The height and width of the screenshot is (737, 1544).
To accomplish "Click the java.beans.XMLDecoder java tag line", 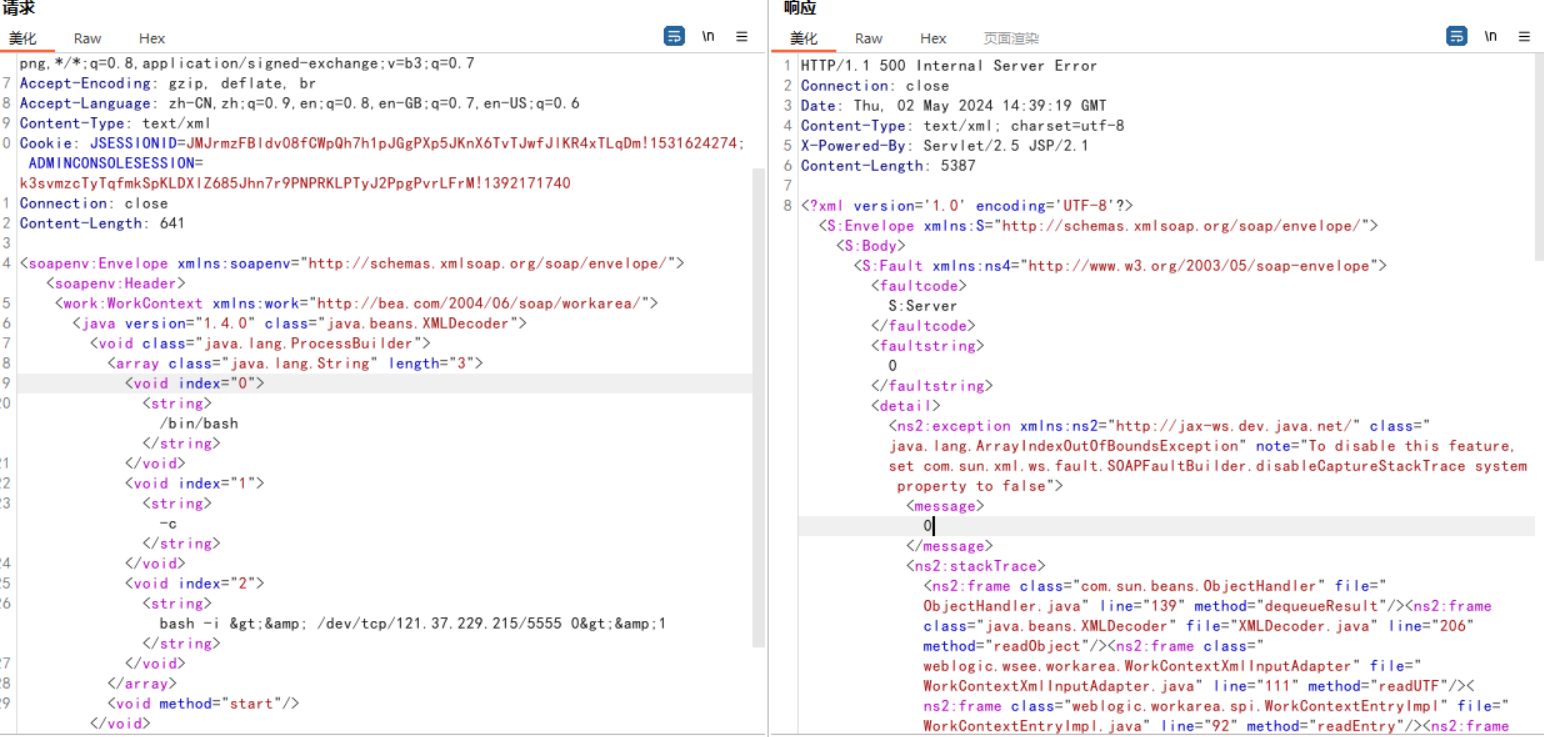I will click(x=299, y=323).
